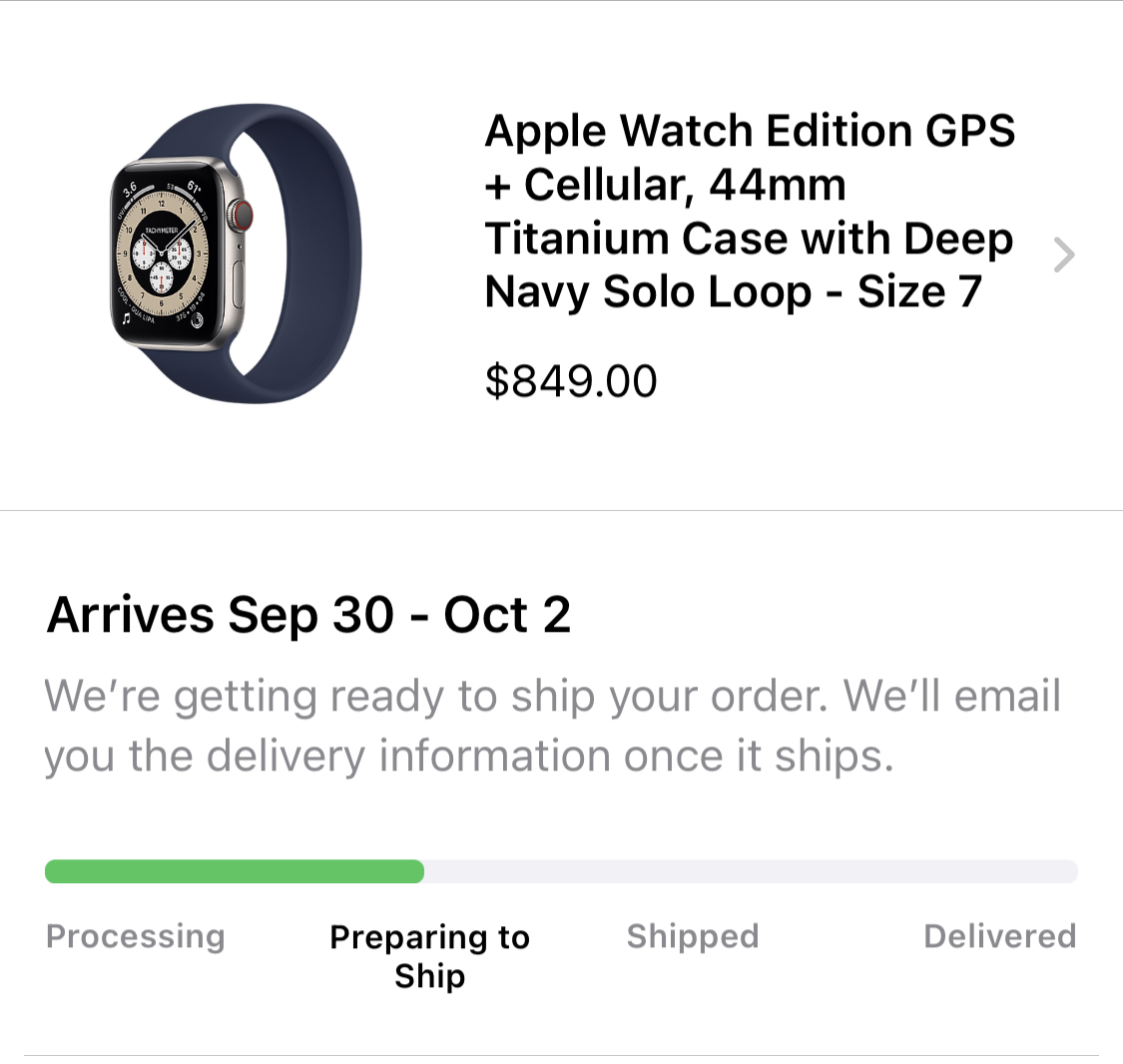The height and width of the screenshot is (1064, 1123).
Task: Select the Preparing to Ship status label
Action: point(429,956)
